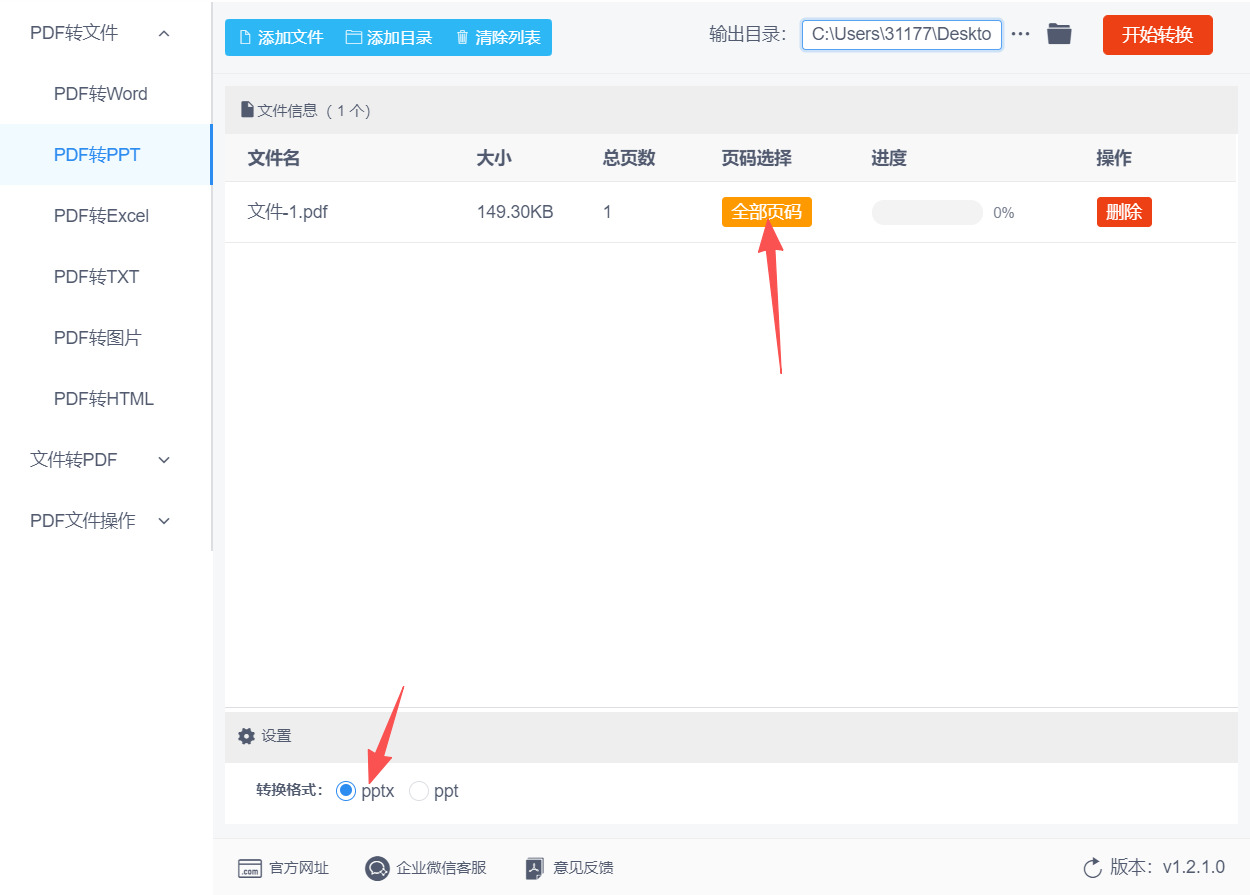Click the file info document icon
The image size is (1250, 895).
click(247, 110)
